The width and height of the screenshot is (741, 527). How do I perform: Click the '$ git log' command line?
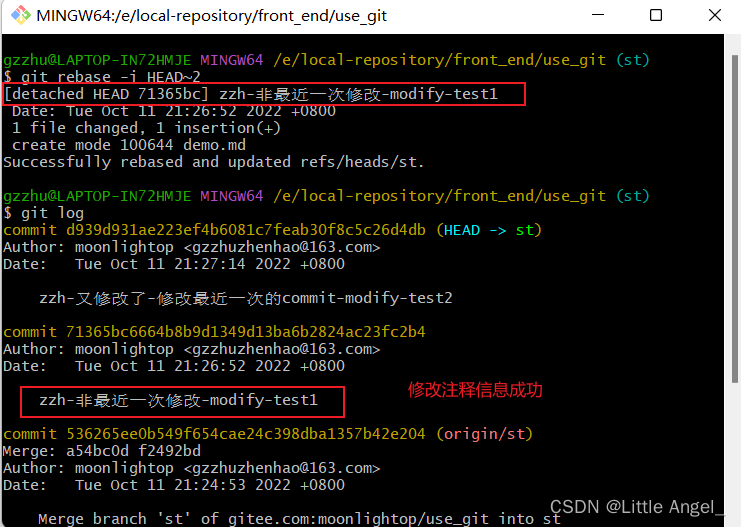43,213
